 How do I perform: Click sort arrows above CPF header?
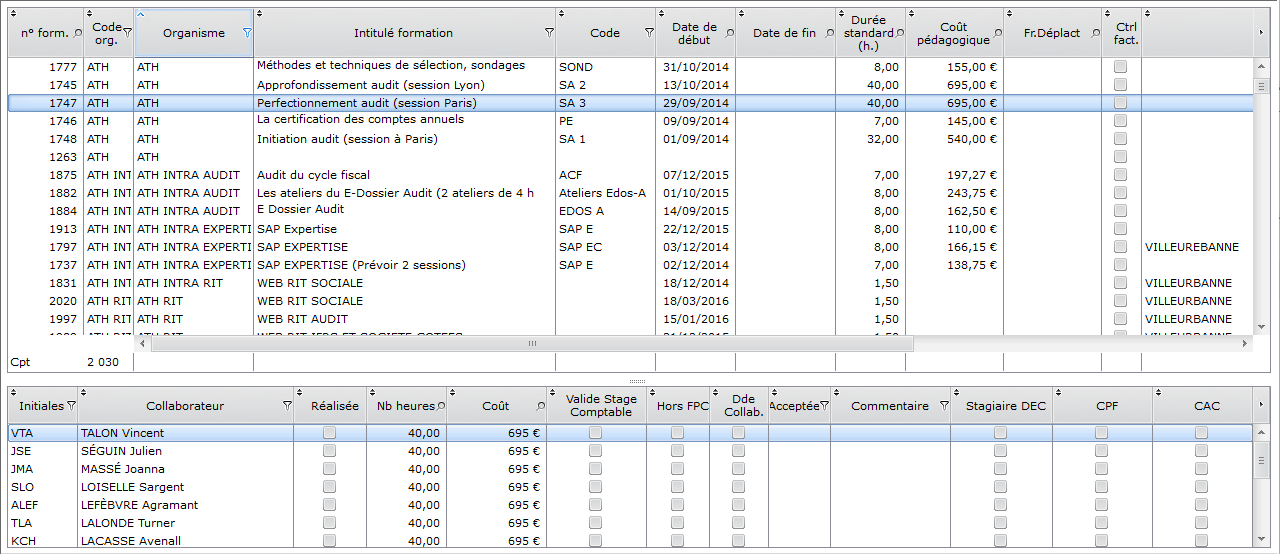tap(1057, 392)
